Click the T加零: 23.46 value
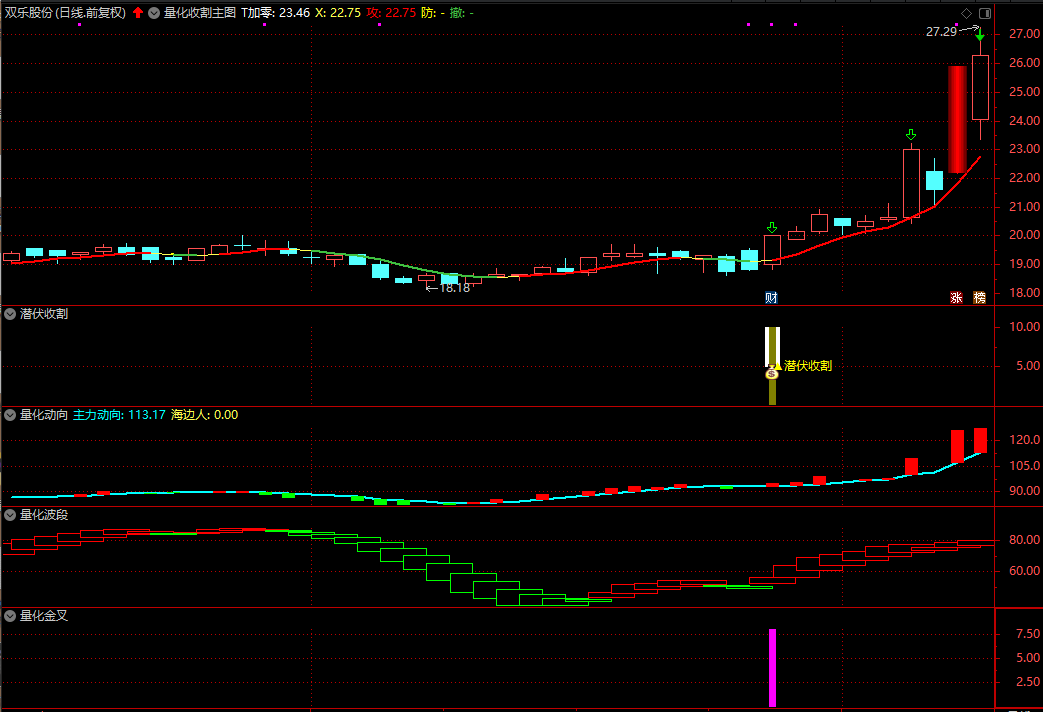Image resolution: width=1043 pixels, height=712 pixels. pyautogui.click(x=275, y=13)
